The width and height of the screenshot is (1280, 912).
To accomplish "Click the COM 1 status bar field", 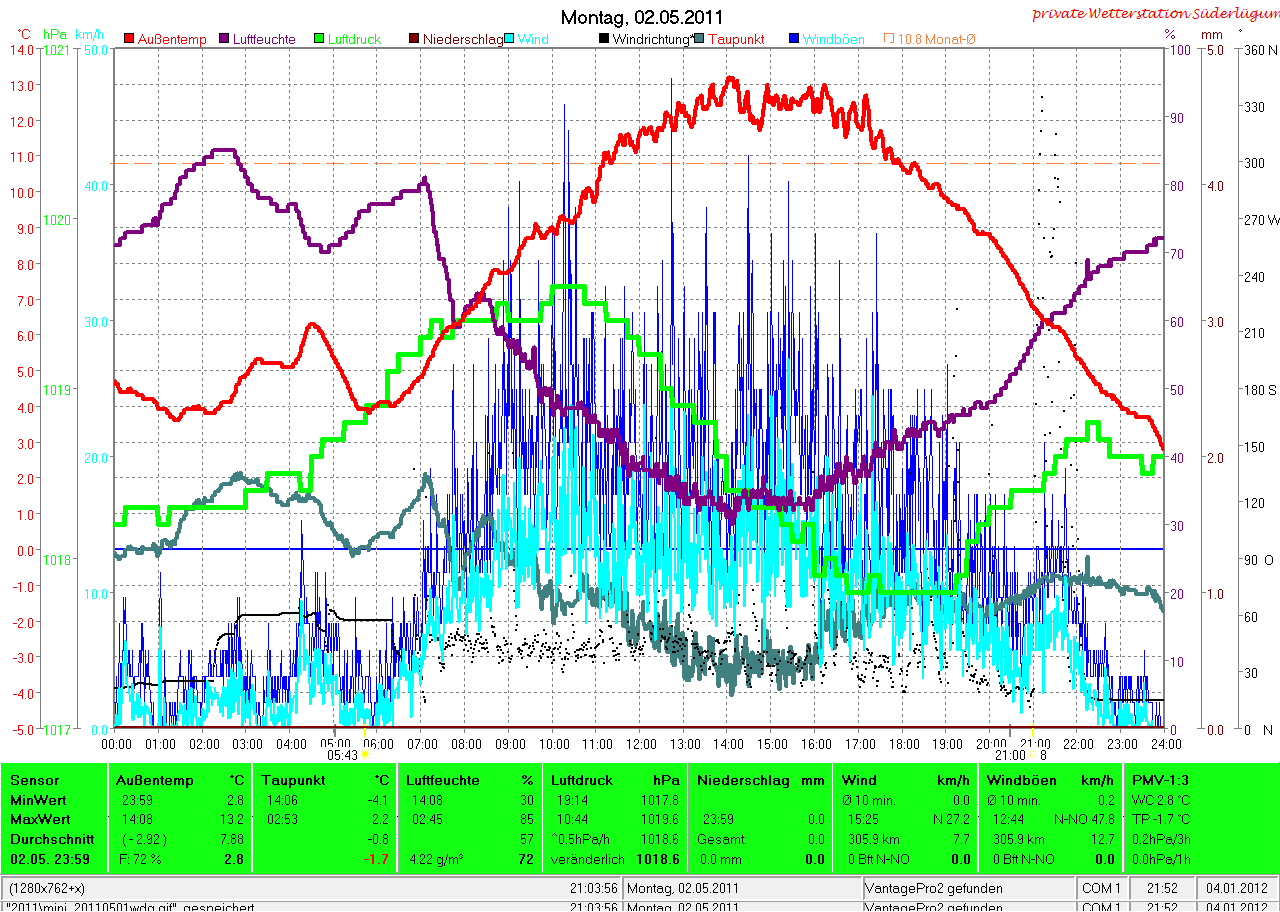I will pyautogui.click(x=1105, y=888).
